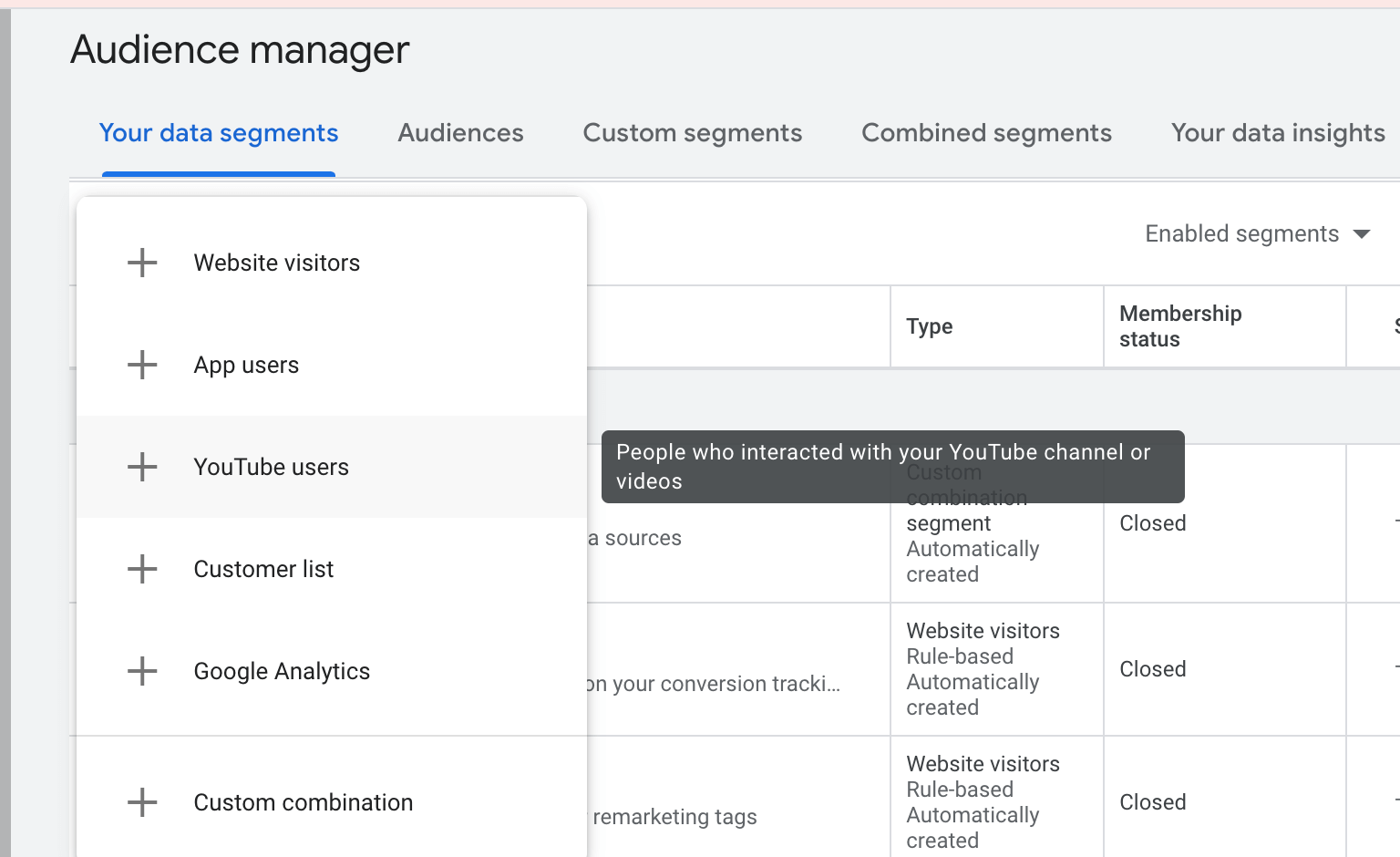Viewport: 1400px width, 857px height.
Task: Click plus icon beside Custom combination
Action: click(x=142, y=802)
